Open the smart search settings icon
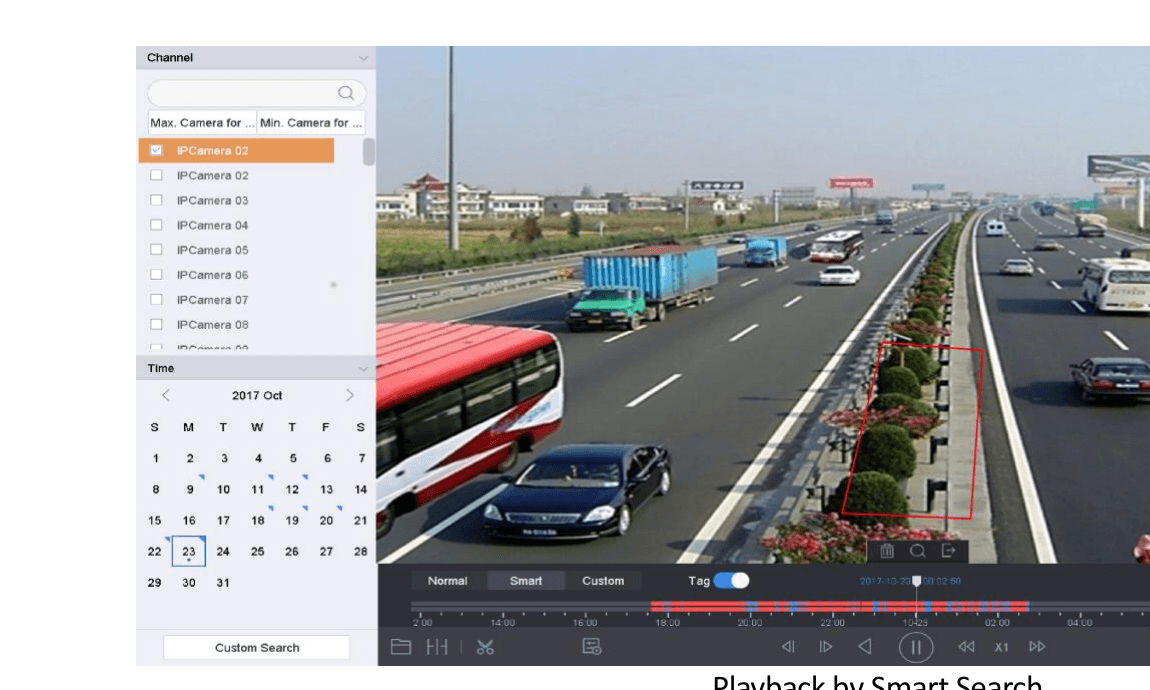 coord(592,647)
